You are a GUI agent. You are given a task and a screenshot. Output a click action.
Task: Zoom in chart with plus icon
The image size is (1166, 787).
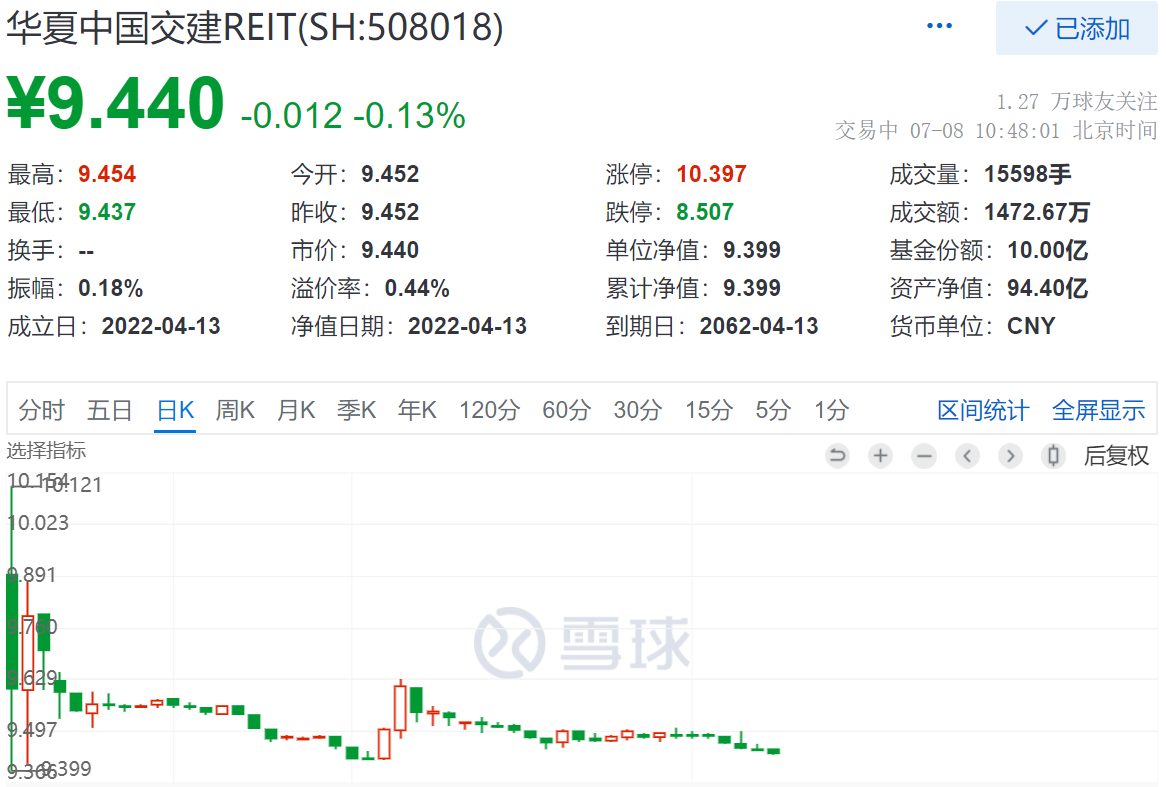880,454
